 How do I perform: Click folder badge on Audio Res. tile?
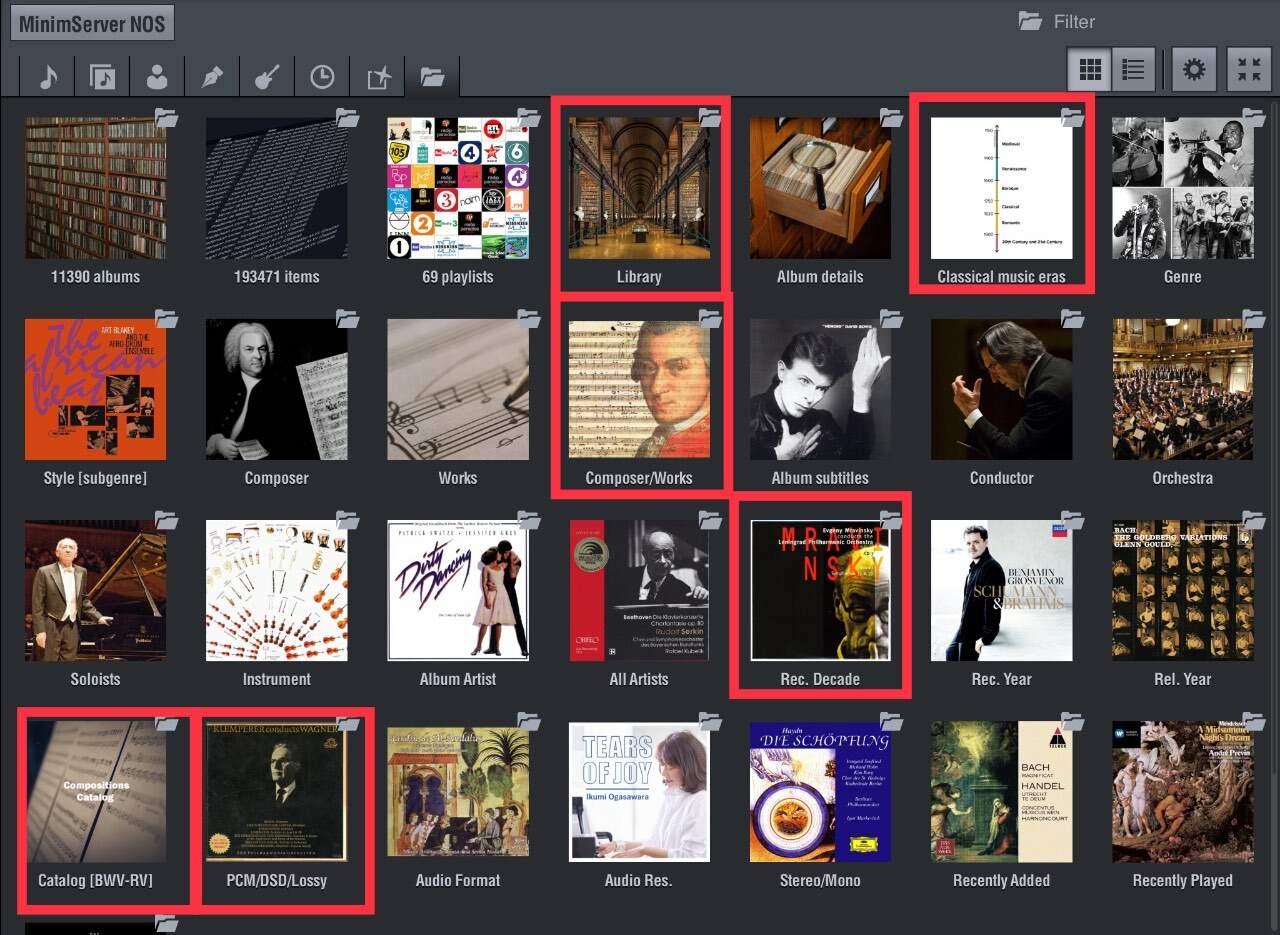(710, 721)
